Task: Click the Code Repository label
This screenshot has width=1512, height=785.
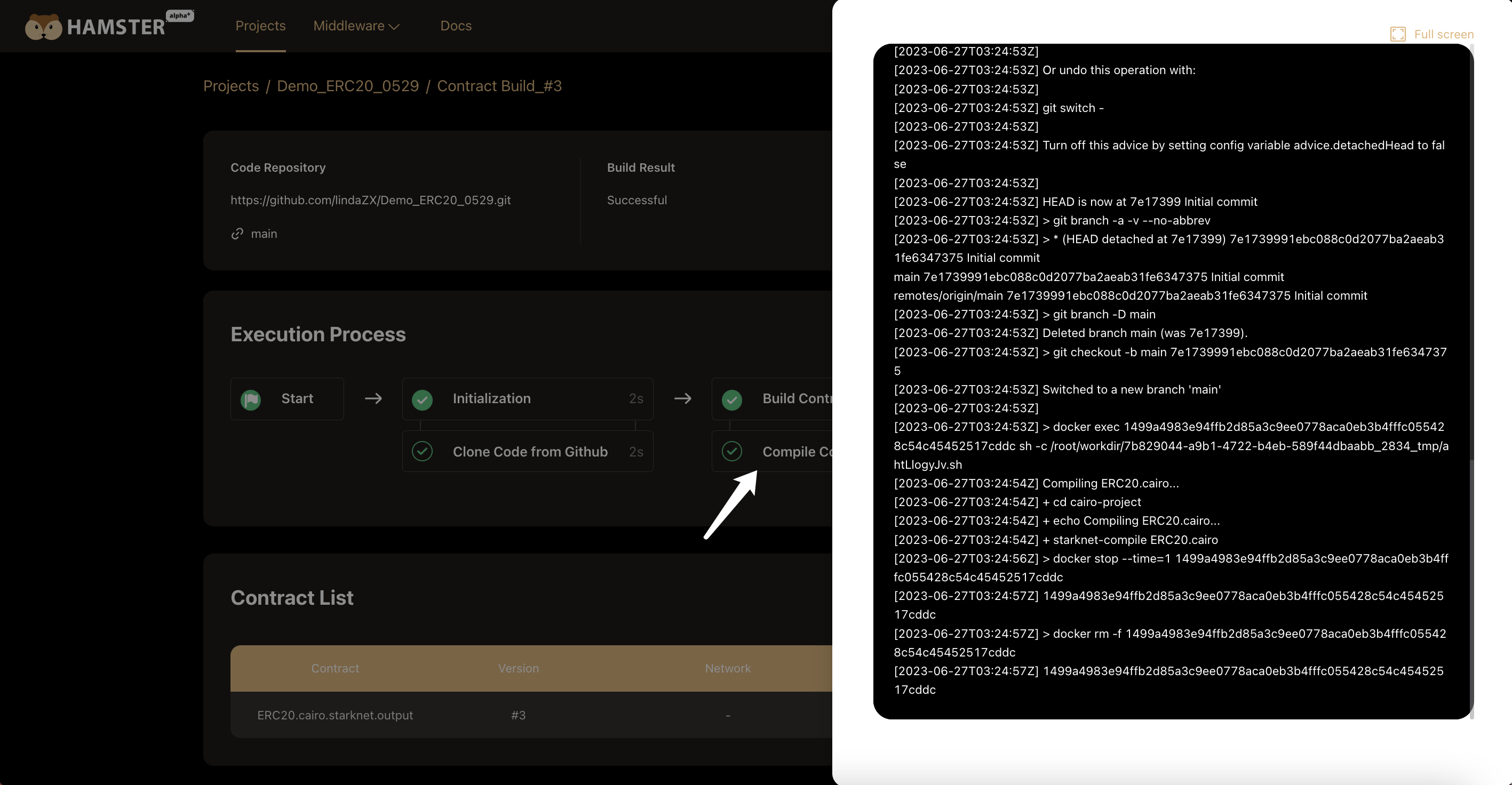Action: click(x=277, y=168)
